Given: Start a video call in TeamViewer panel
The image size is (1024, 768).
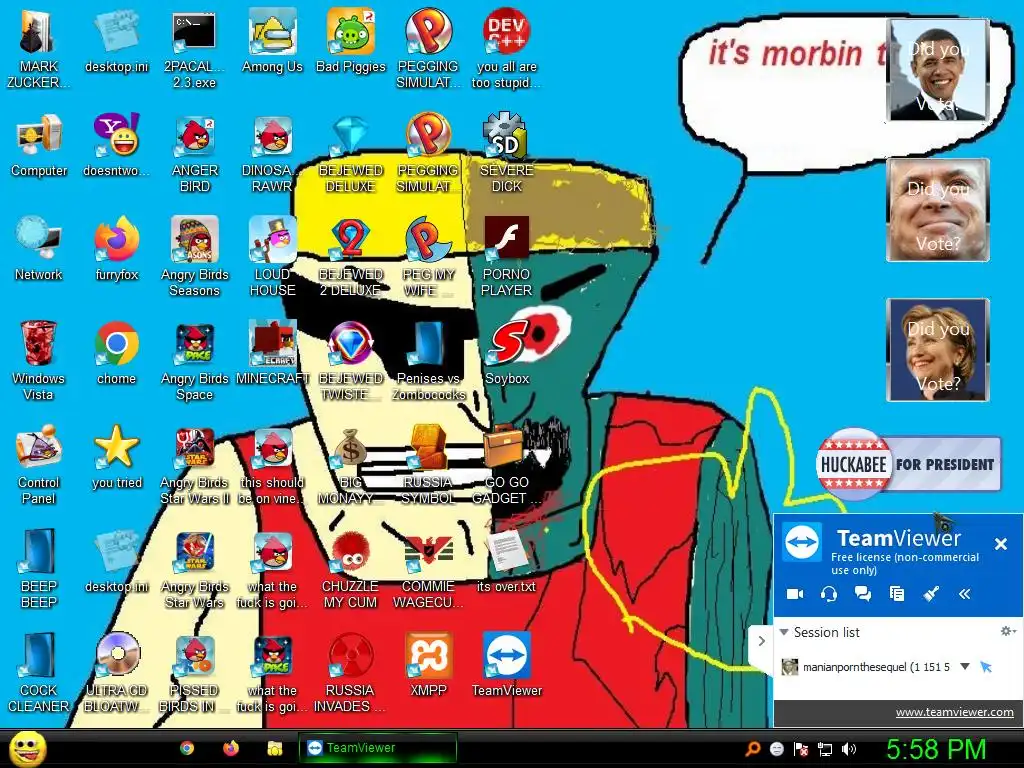Looking at the screenshot, I should 795,594.
